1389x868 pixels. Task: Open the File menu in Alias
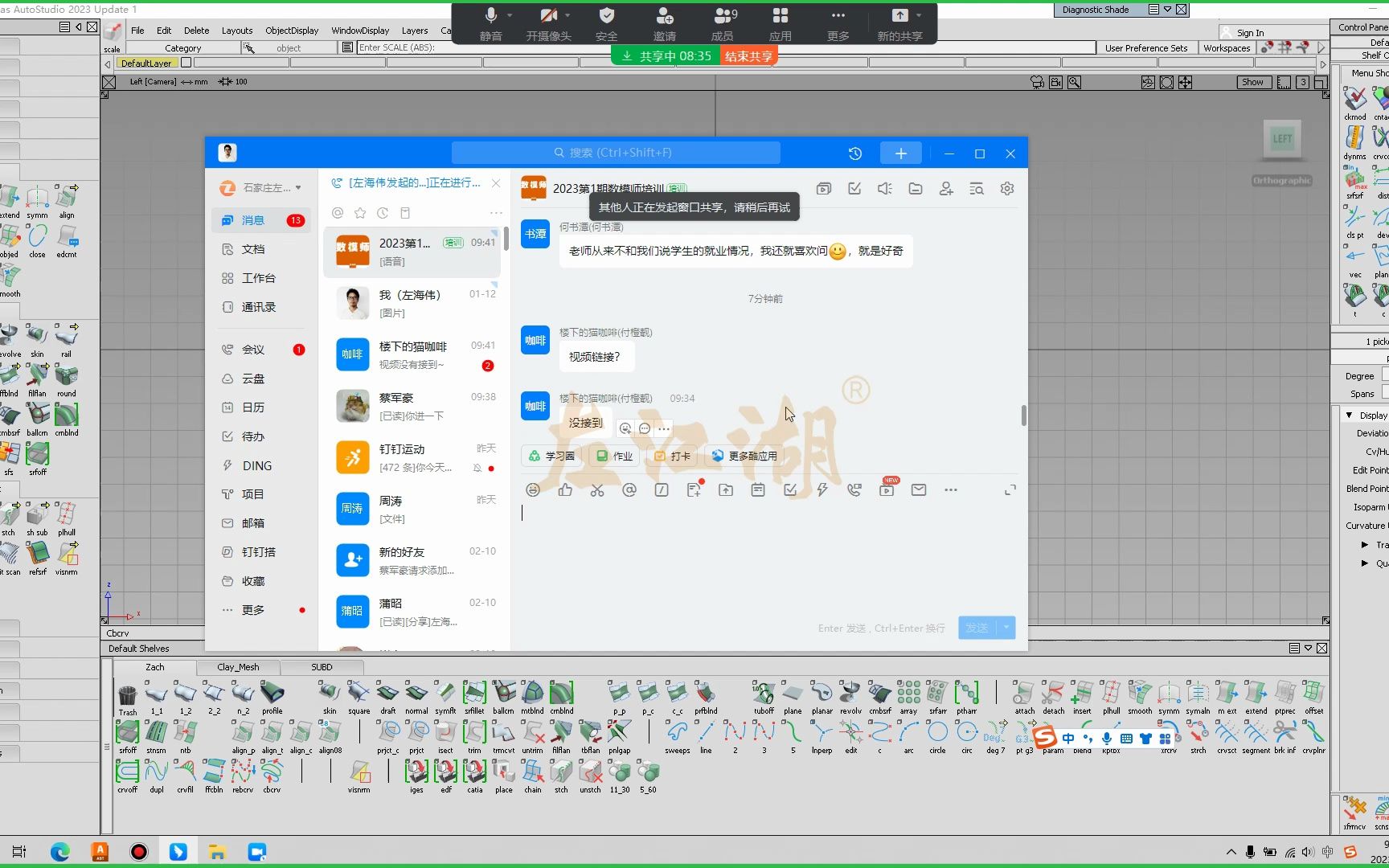(x=137, y=31)
